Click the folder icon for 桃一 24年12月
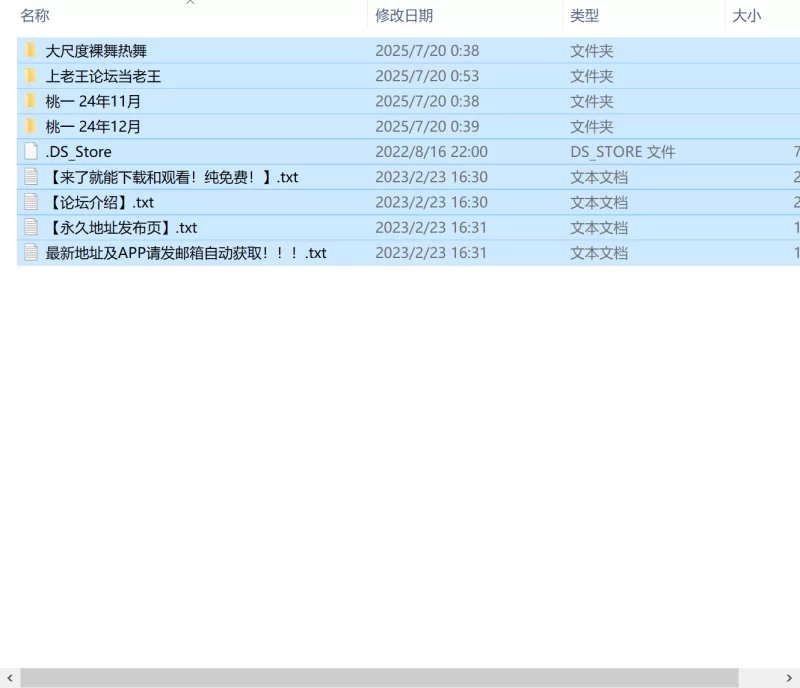The height and width of the screenshot is (688, 800). pyautogui.click(x=30, y=126)
